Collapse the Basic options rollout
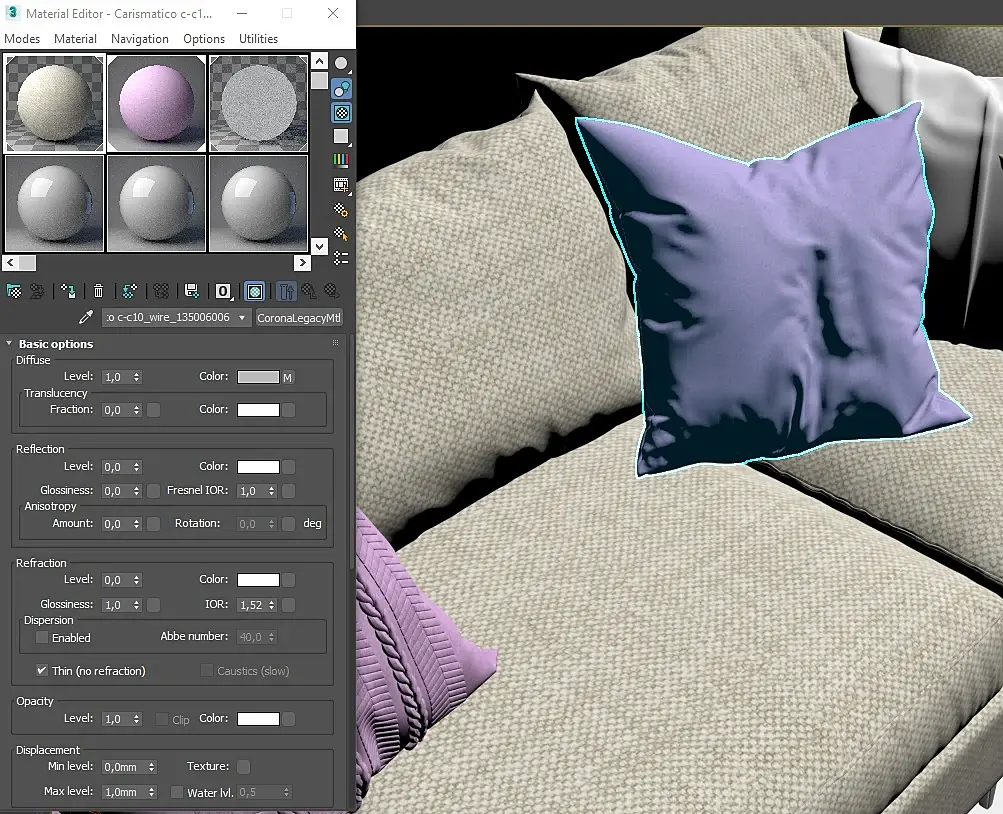 [9, 343]
